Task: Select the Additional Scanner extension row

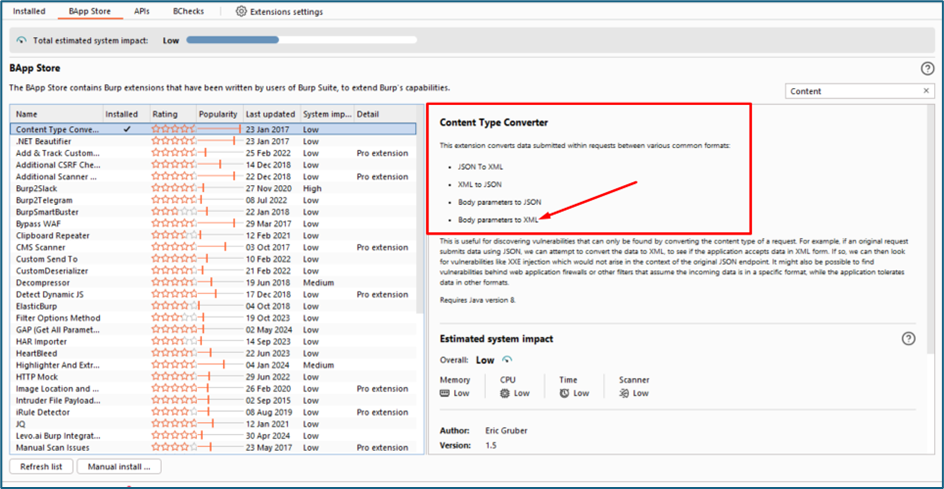Action: 213,176
